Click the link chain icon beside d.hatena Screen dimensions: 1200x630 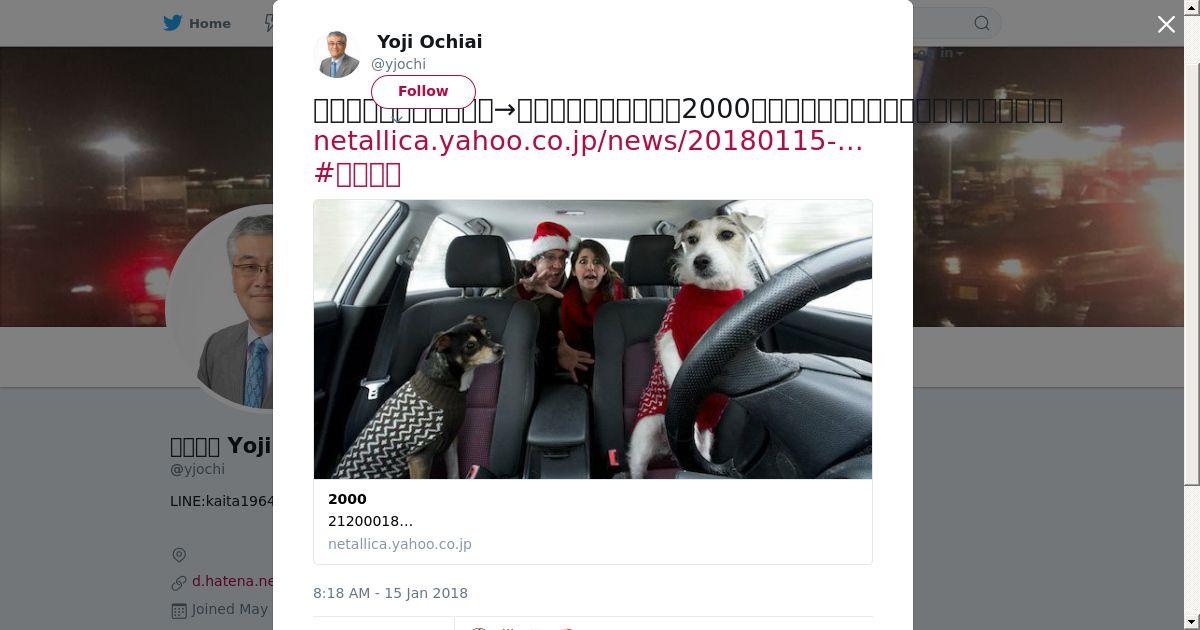click(x=179, y=582)
